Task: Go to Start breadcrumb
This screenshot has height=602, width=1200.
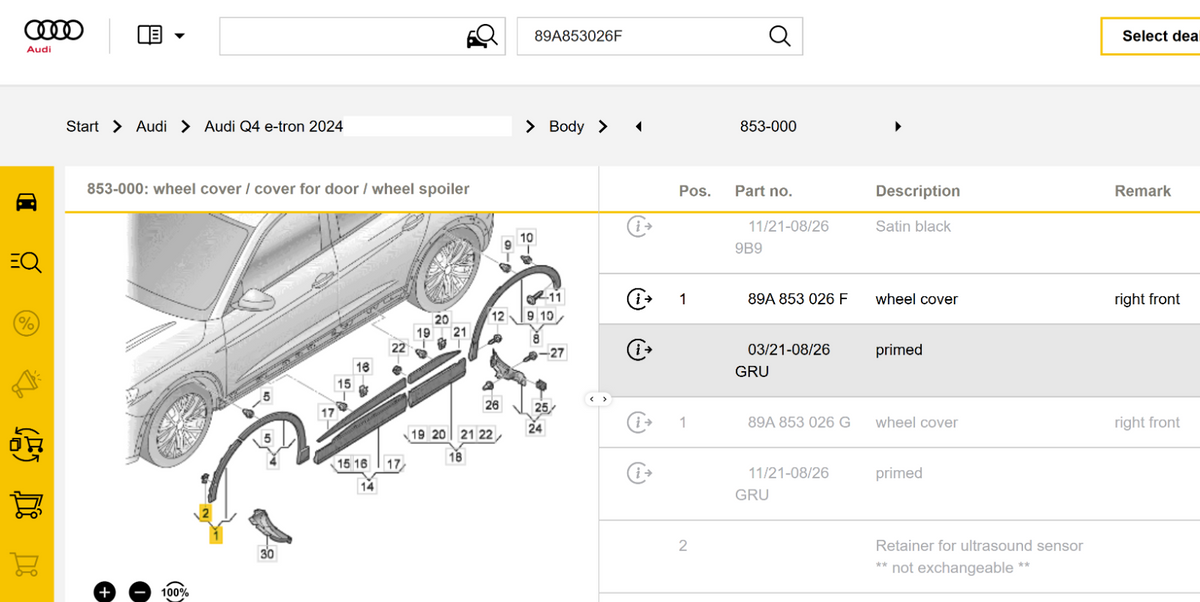Action: pos(82,126)
